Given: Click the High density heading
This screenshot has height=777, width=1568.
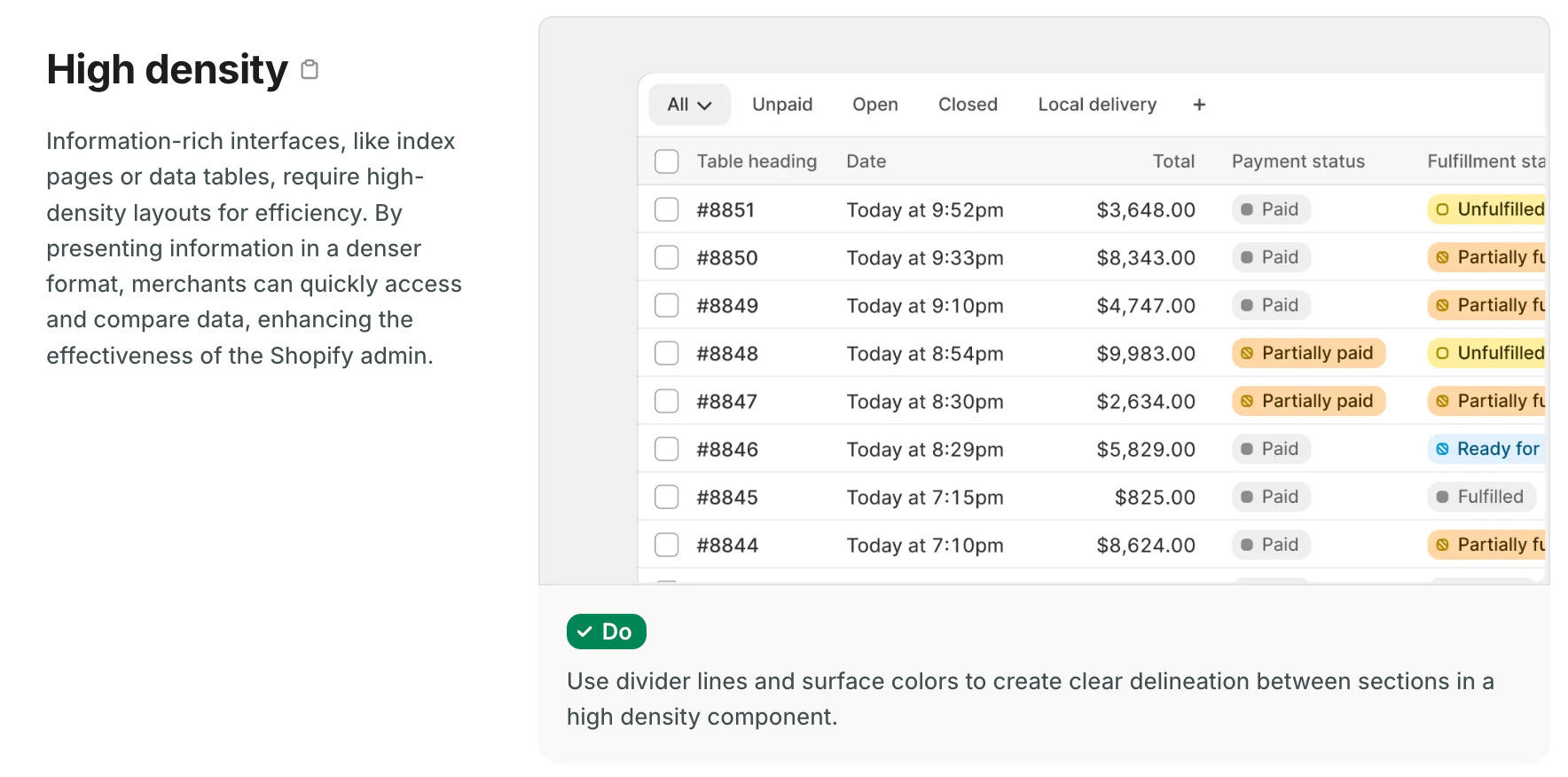Looking at the screenshot, I should click(x=167, y=69).
